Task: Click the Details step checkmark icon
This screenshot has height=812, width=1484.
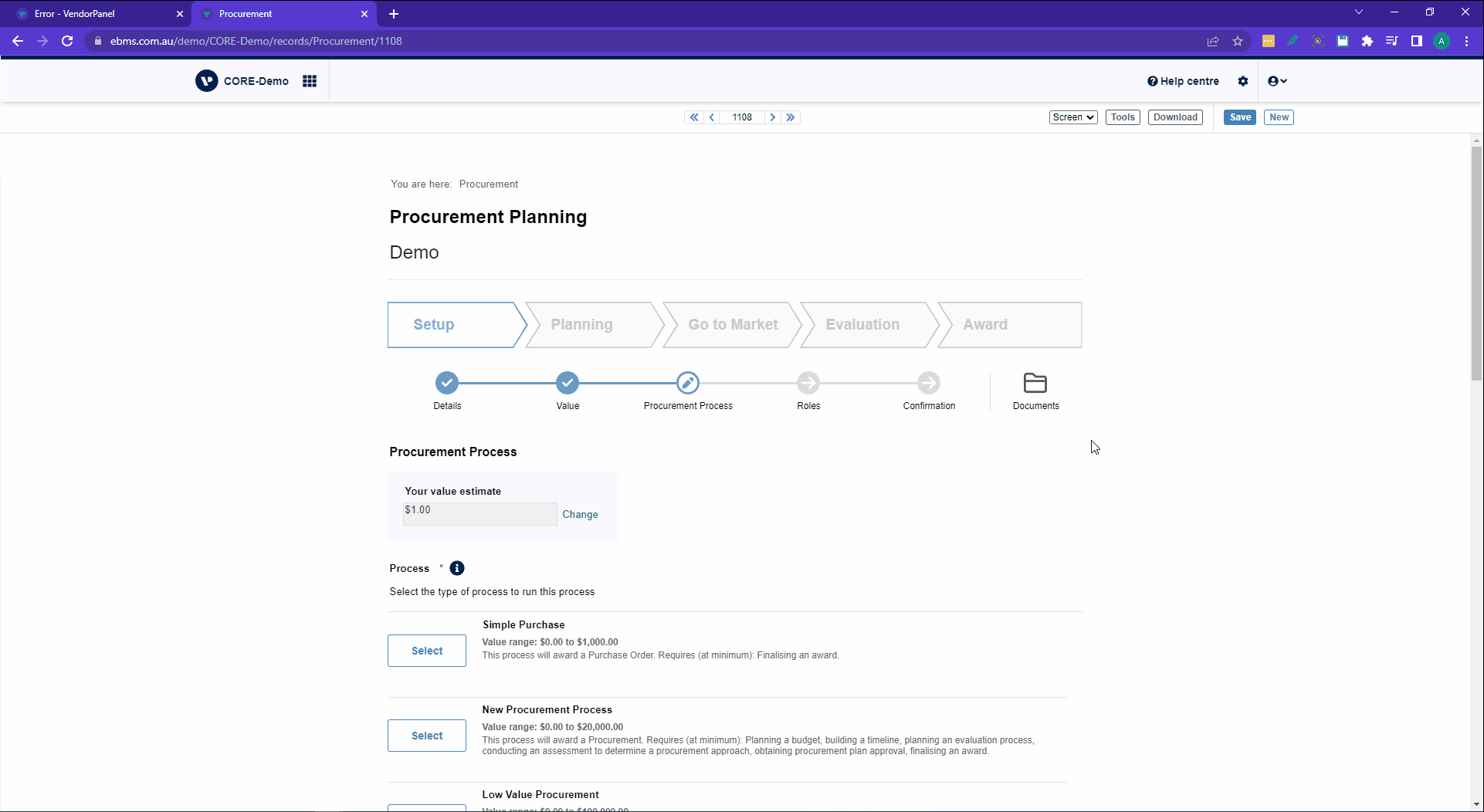Action: tap(447, 383)
